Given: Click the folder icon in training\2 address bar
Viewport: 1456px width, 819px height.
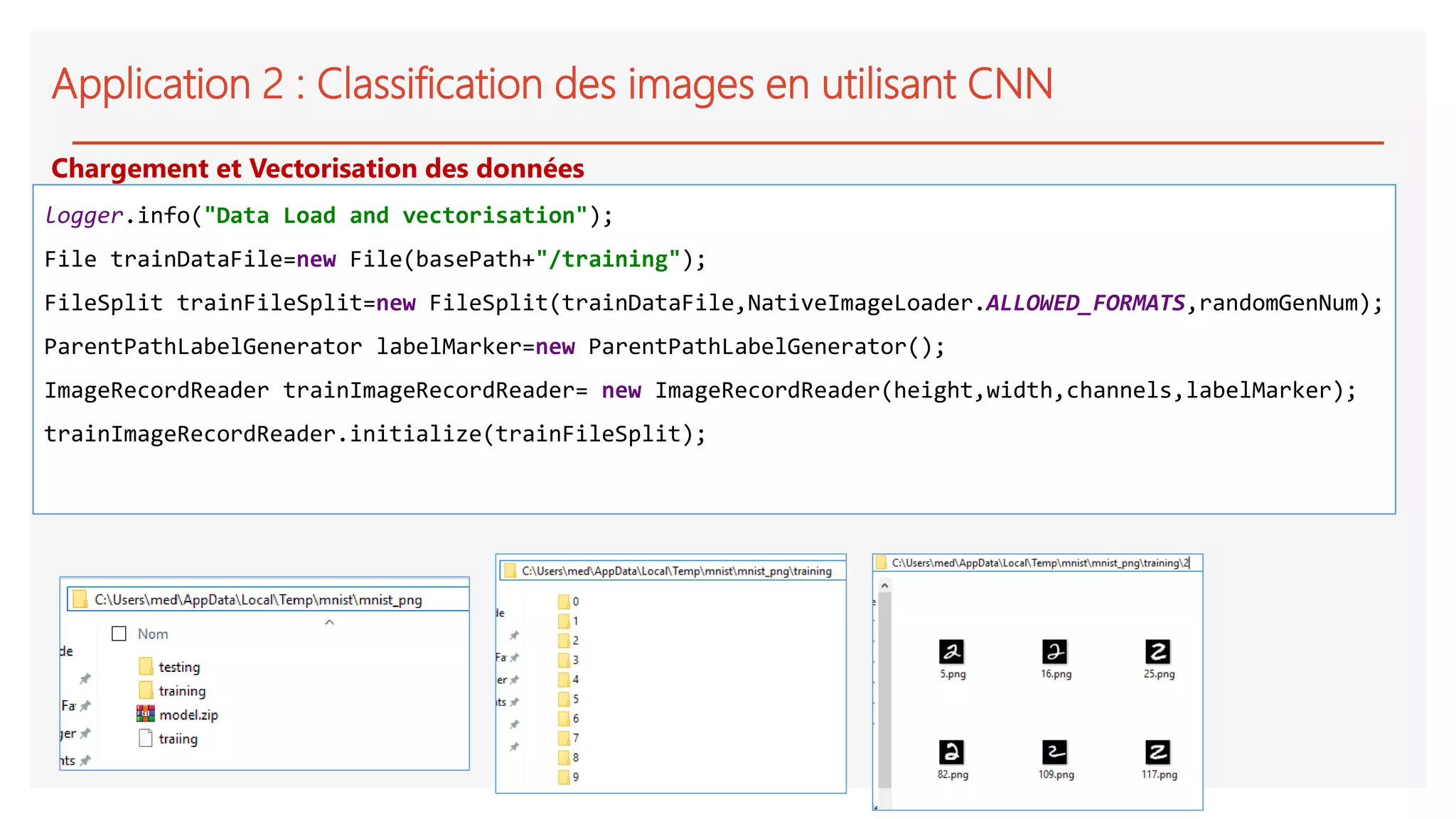Looking at the screenshot, I should (x=882, y=562).
